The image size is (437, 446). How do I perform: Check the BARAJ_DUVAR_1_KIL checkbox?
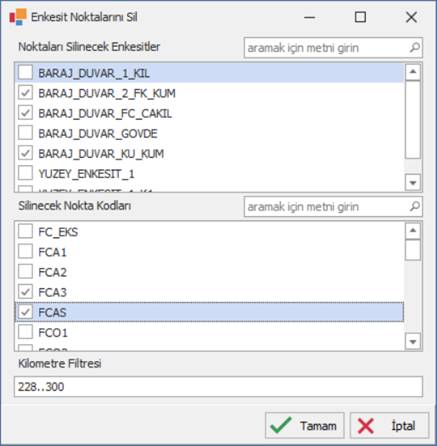(x=25, y=72)
